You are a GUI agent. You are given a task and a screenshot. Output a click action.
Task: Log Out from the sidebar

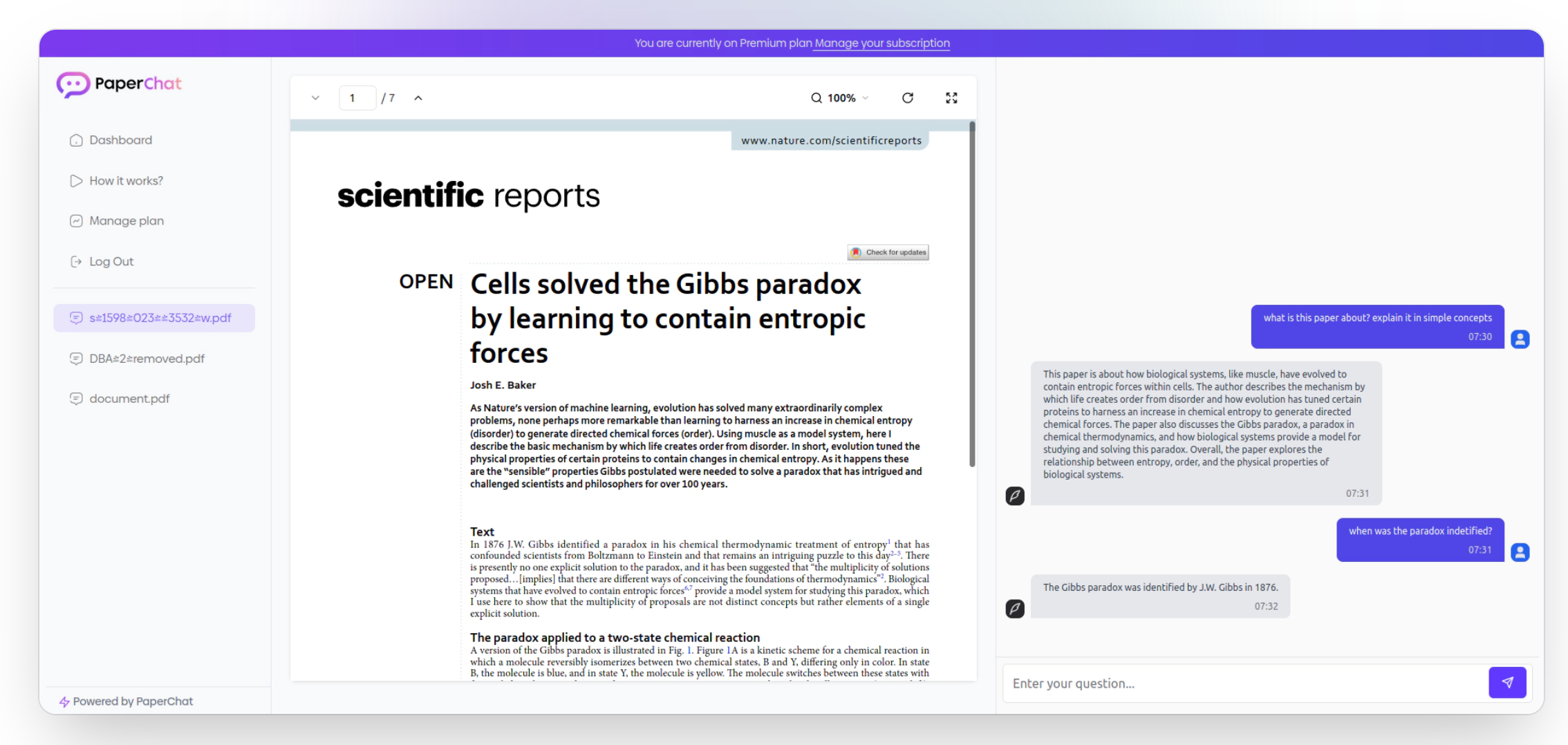111,262
